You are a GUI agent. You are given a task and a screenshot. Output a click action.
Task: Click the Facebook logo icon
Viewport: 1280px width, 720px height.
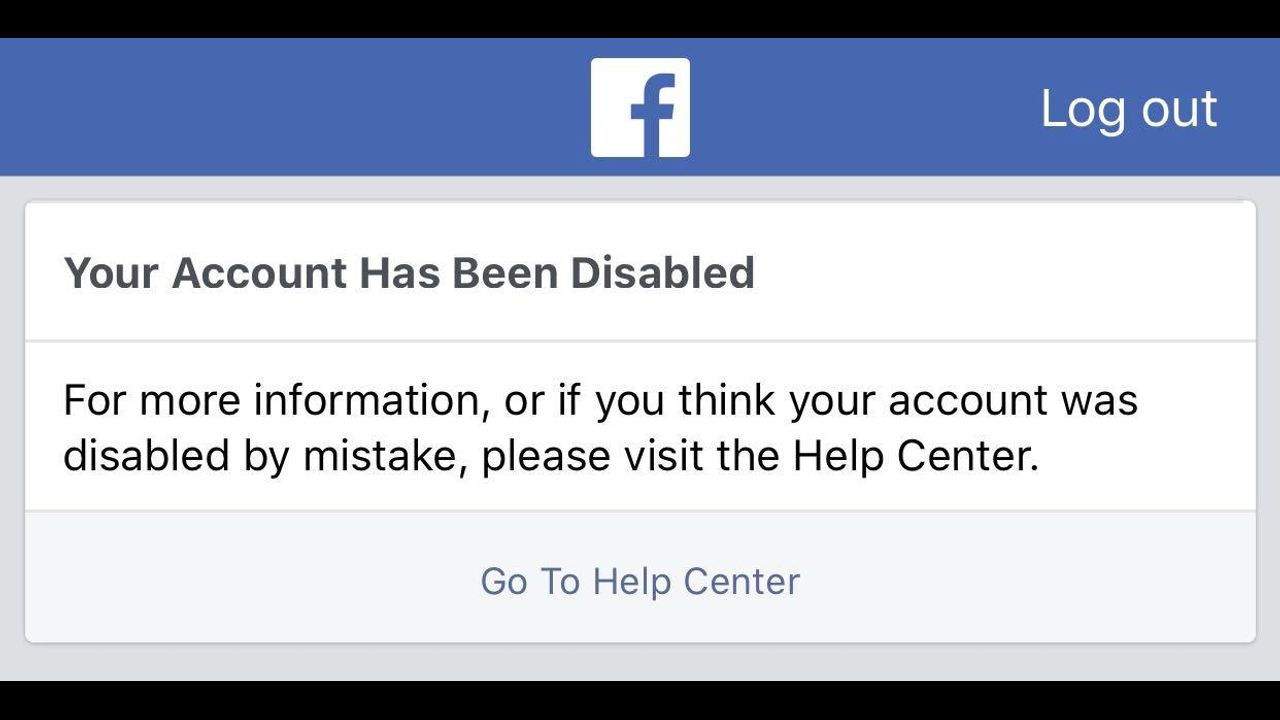pos(640,107)
